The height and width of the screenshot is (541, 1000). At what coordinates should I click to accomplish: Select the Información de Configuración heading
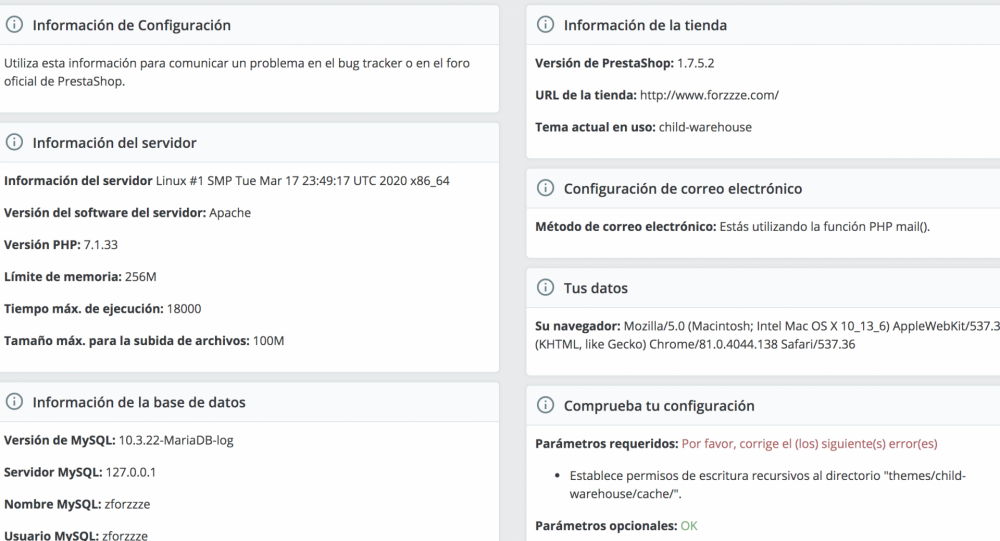tap(131, 25)
